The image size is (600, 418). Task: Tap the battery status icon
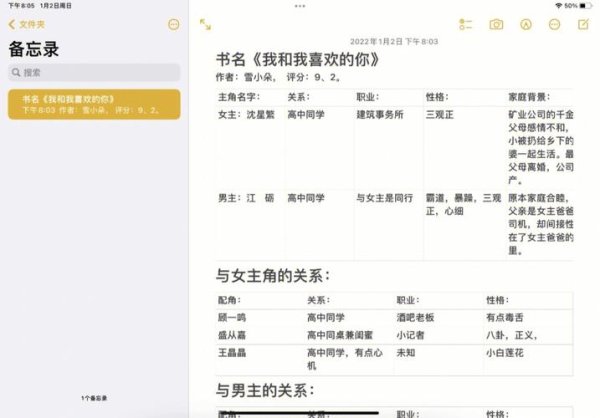[x=585, y=6]
